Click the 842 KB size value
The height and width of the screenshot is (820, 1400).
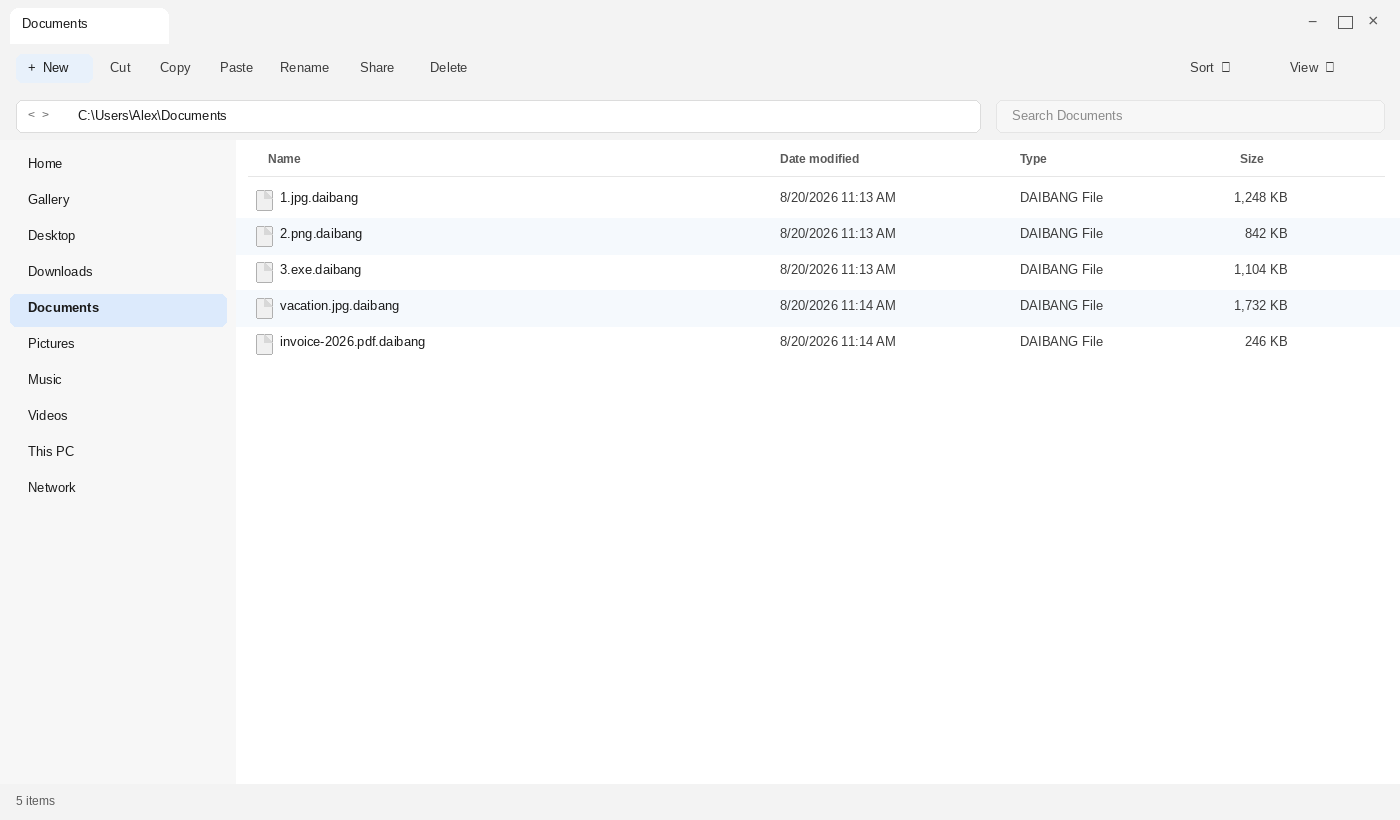tap(1266, 234)
